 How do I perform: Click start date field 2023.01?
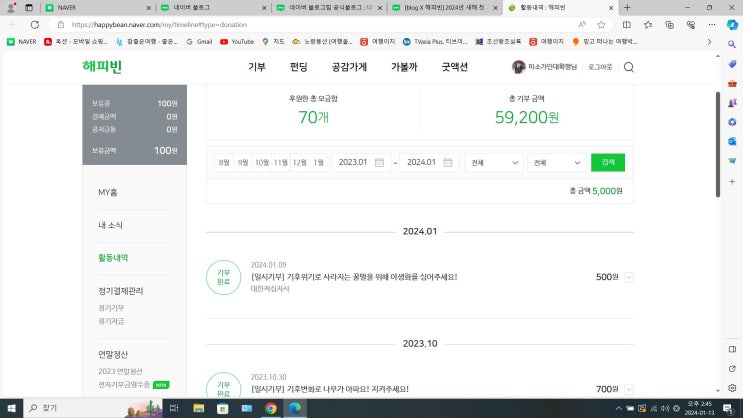coord(361,163)
